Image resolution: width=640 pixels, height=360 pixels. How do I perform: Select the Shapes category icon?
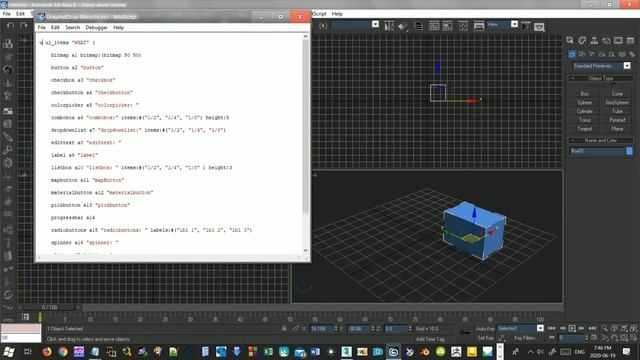[582, 54]
